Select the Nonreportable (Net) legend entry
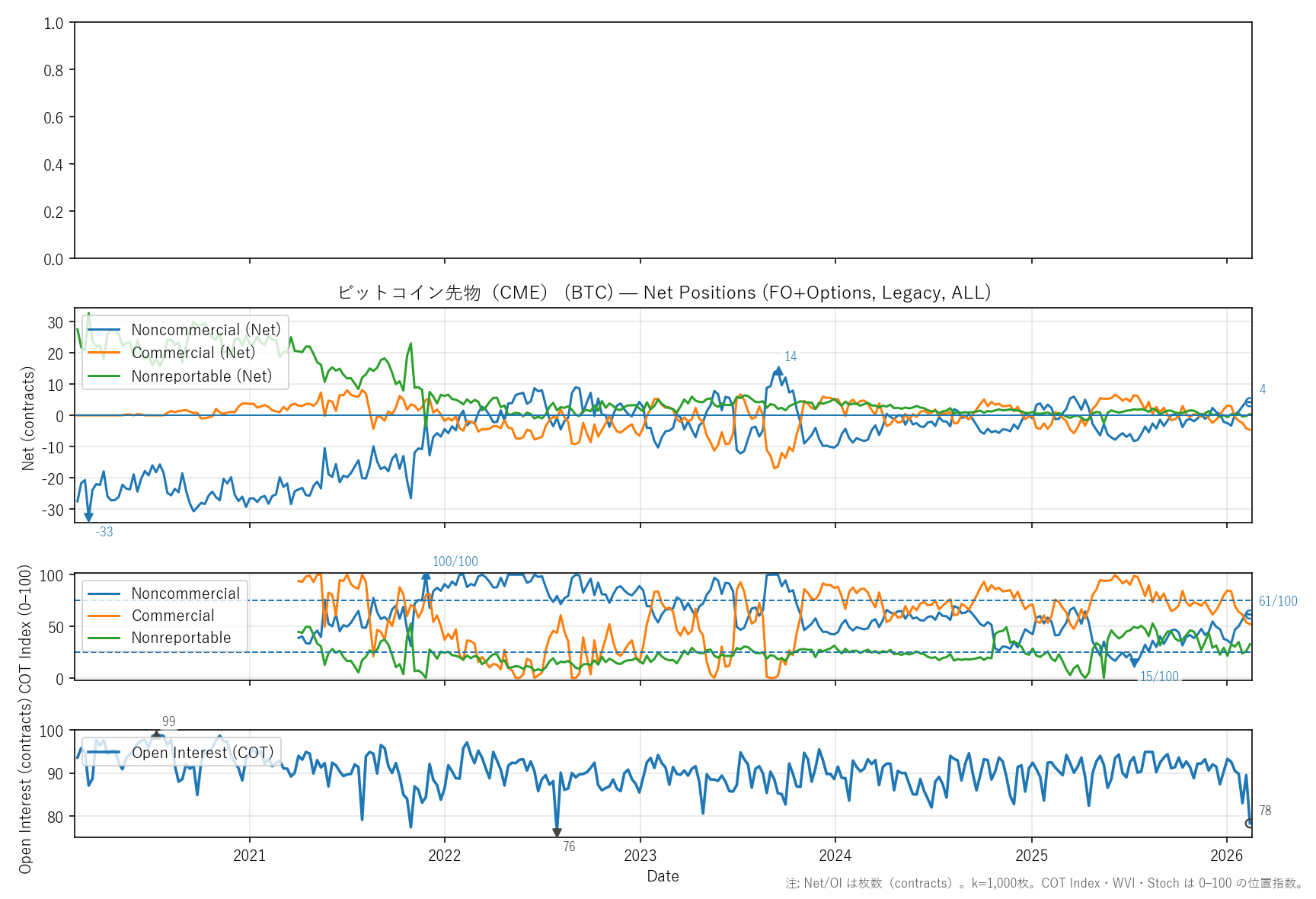Screen dimensions: 1316x899 [201, 376]
